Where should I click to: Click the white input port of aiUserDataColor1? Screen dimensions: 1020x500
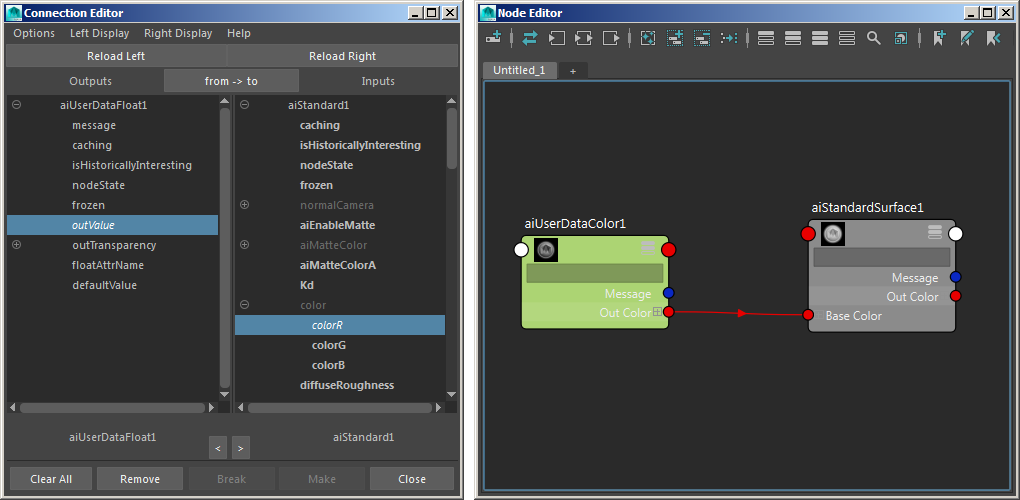521,249
